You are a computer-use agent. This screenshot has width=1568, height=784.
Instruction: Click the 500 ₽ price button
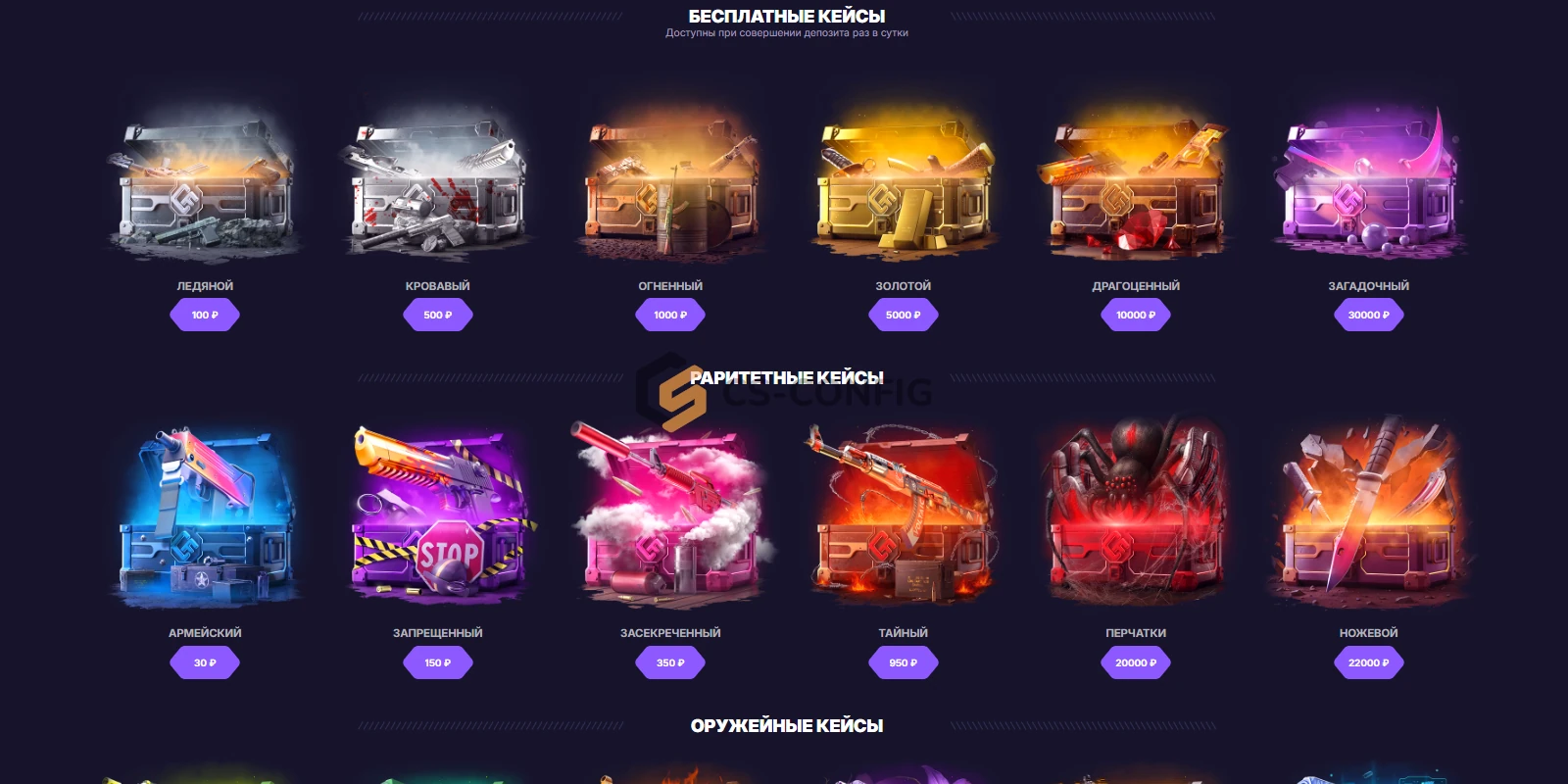tap(437, 315)
